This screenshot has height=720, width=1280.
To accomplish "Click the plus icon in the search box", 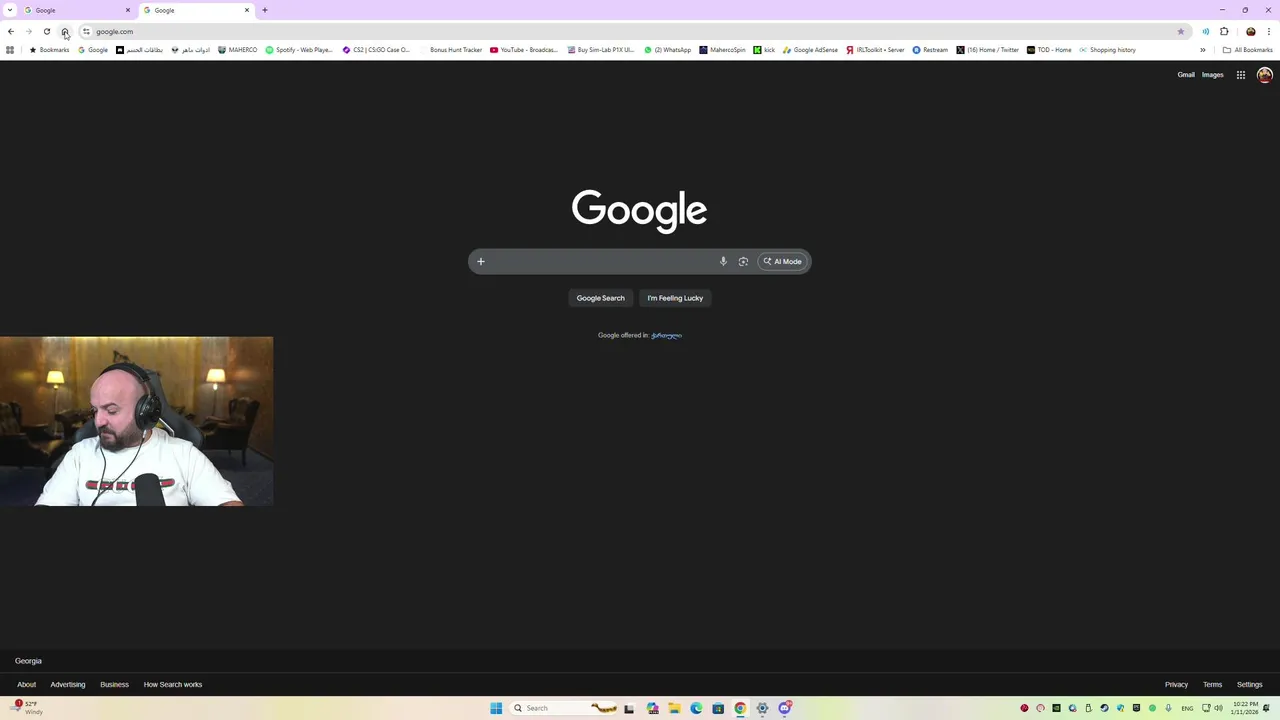I will pos(480,262).
